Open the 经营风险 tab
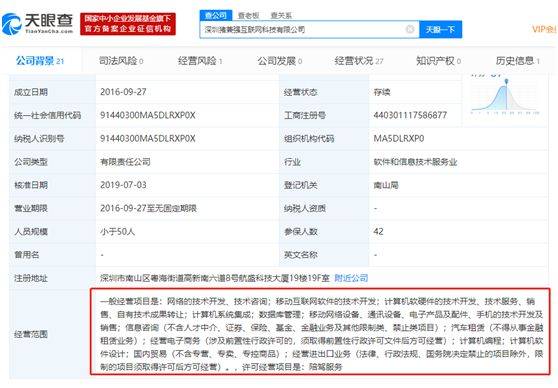Viewport: 558px width, 388px height. 200,61
